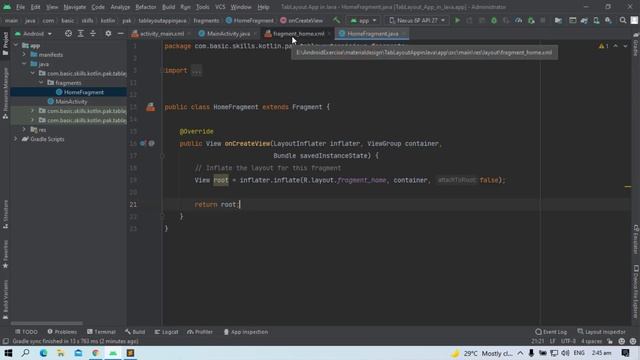640x360 pixels.
Task: Open the App Inspection tool window
Action: [x=246, y=332]
